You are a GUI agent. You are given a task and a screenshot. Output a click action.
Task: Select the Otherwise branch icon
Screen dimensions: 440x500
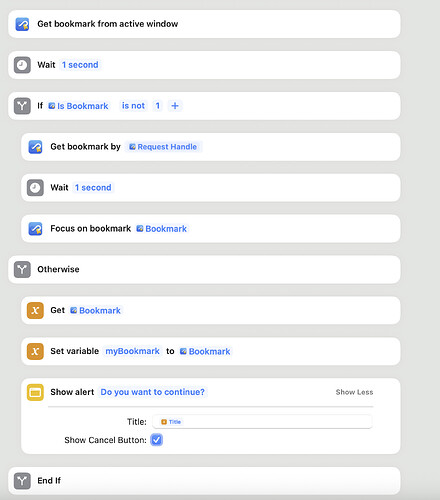[22, 269]
